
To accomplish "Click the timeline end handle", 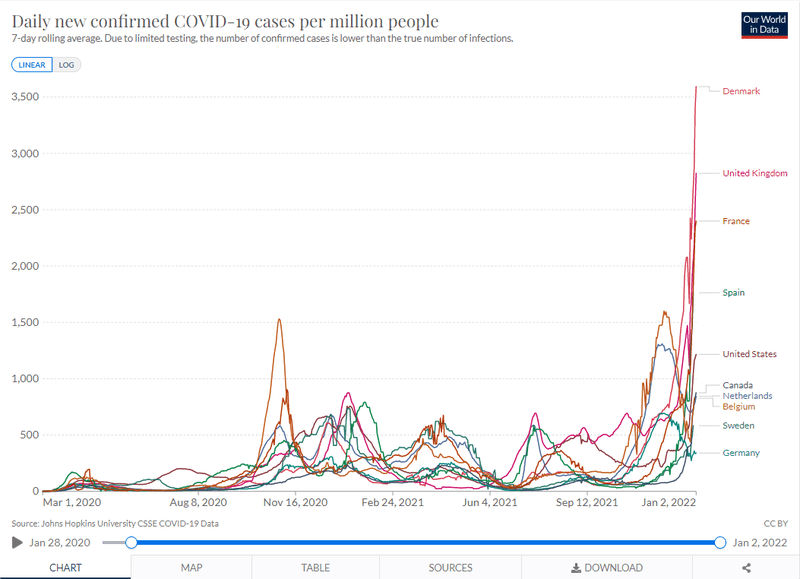I will 720,542.
